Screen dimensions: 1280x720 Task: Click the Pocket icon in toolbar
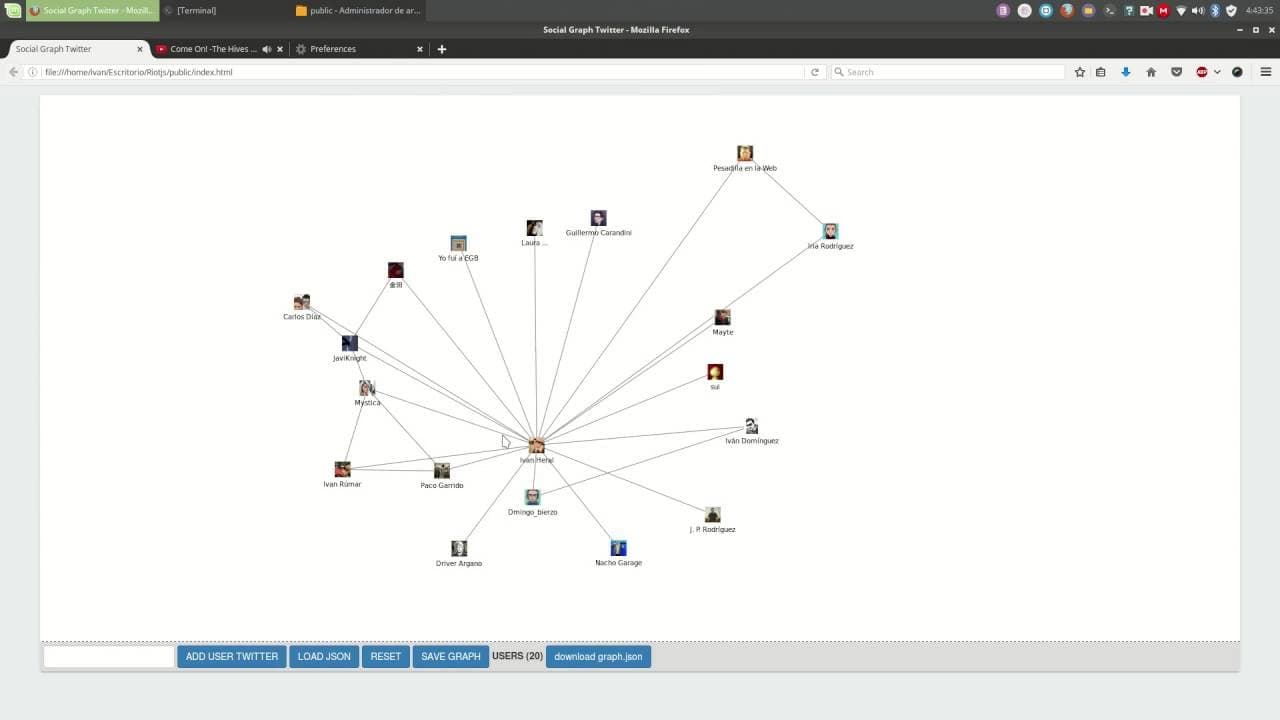point(1177,72)
